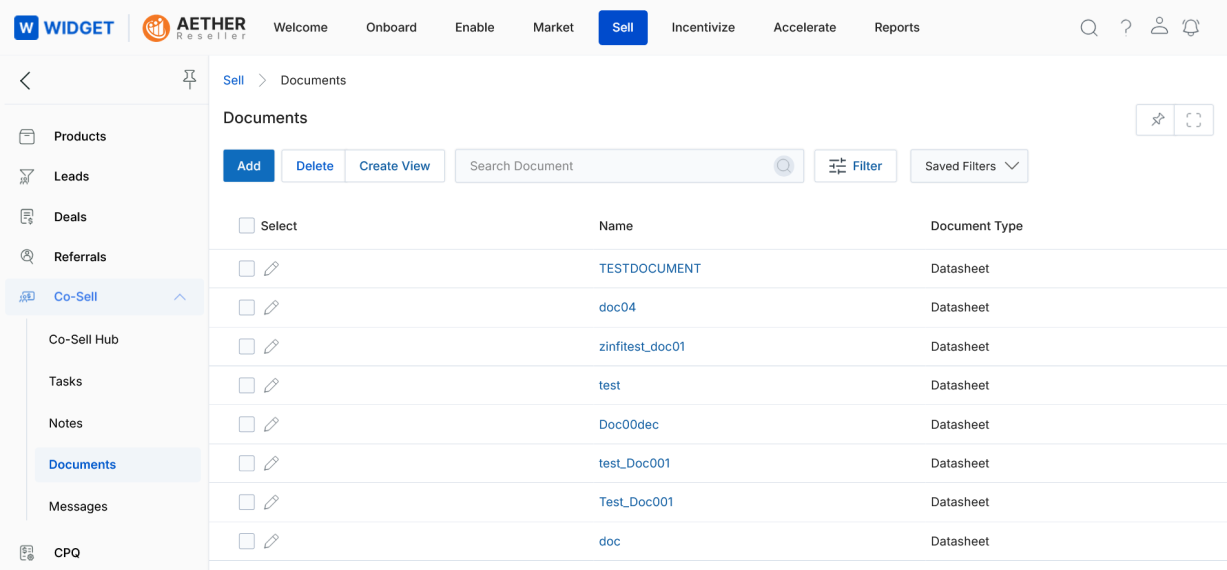The image size is (1227, 570).
Task: Open the Reports tab
Action: click(897, 27)
